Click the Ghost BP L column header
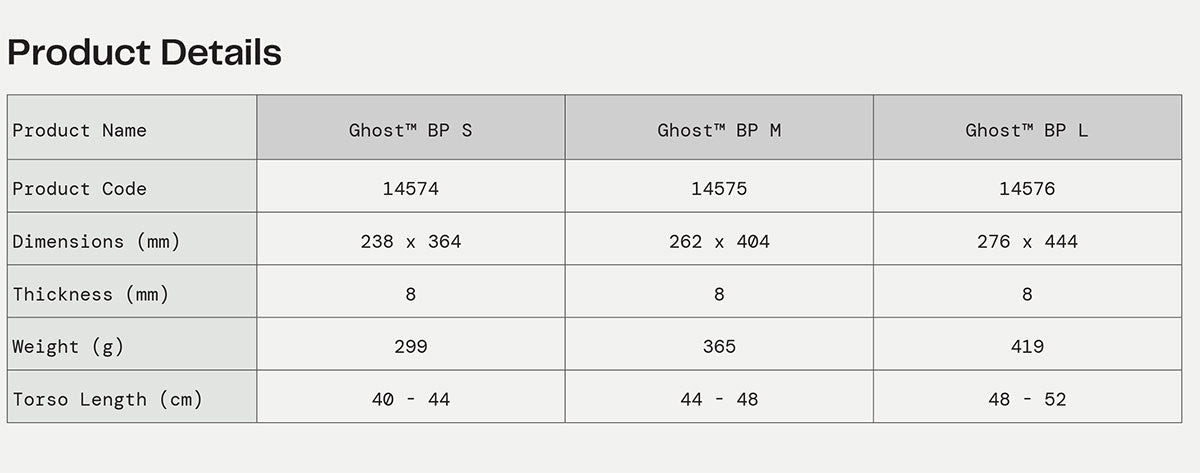The image size is (1200, 473). 1027,130
